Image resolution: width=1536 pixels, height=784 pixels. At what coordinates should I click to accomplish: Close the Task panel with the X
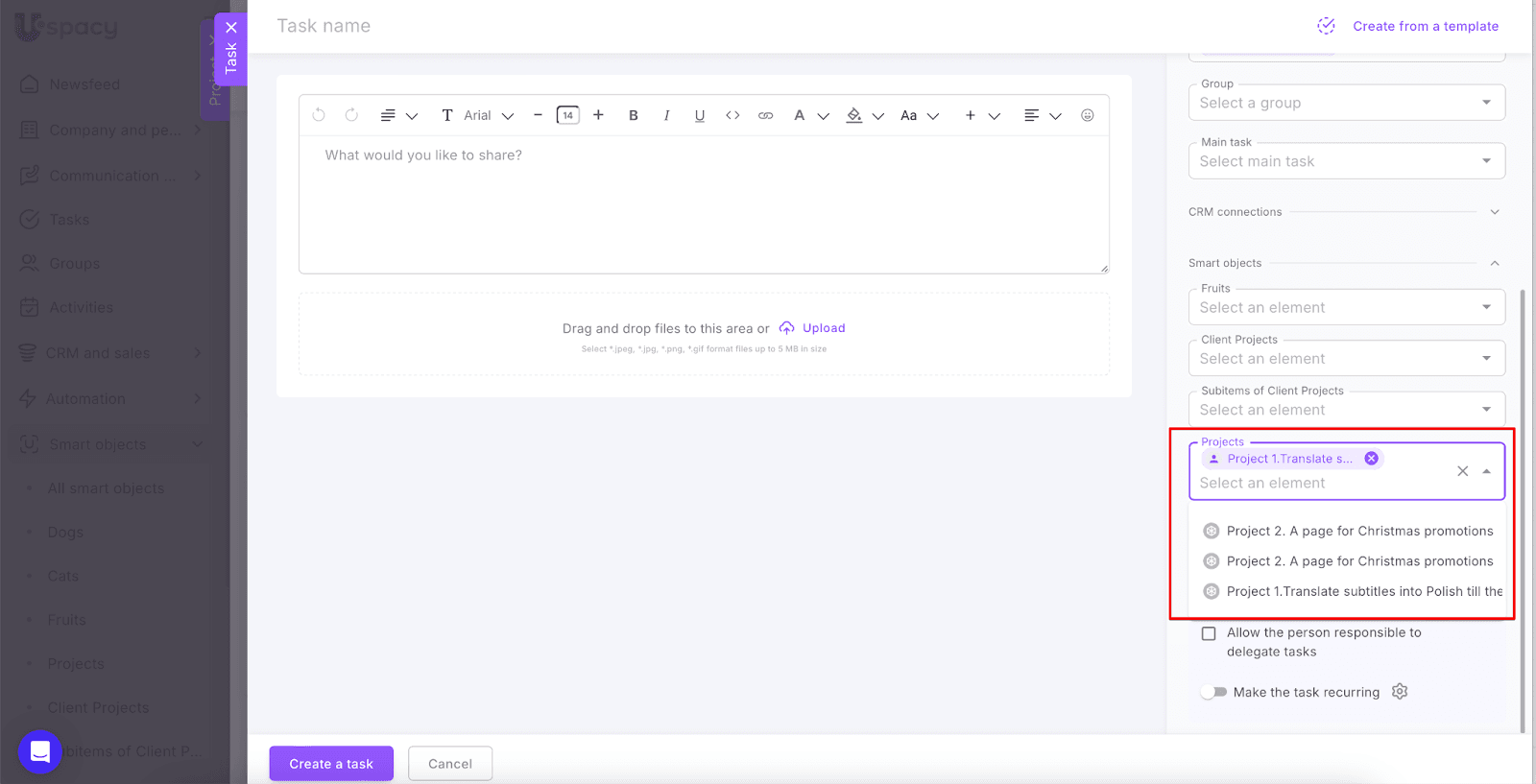231,28
